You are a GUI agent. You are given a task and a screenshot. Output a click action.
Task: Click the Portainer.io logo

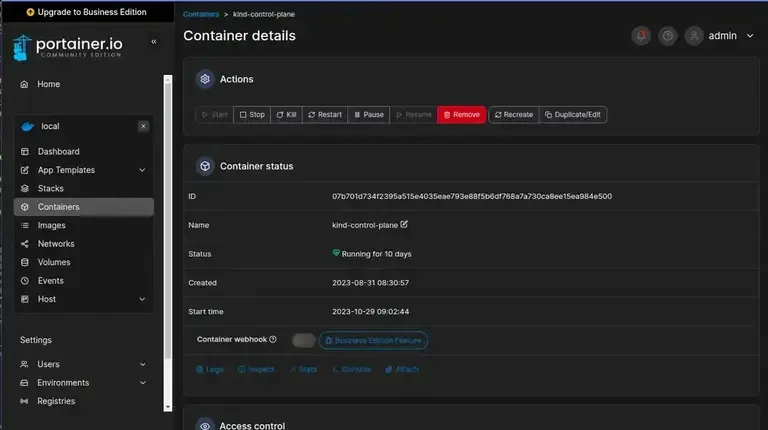(68, 48)
